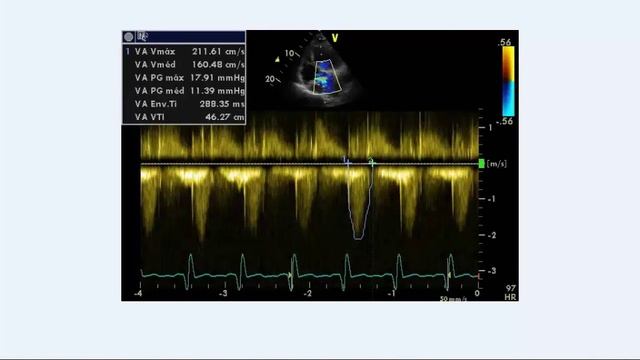Click the -.56 lower color scale value

click(x=504, y=121)
